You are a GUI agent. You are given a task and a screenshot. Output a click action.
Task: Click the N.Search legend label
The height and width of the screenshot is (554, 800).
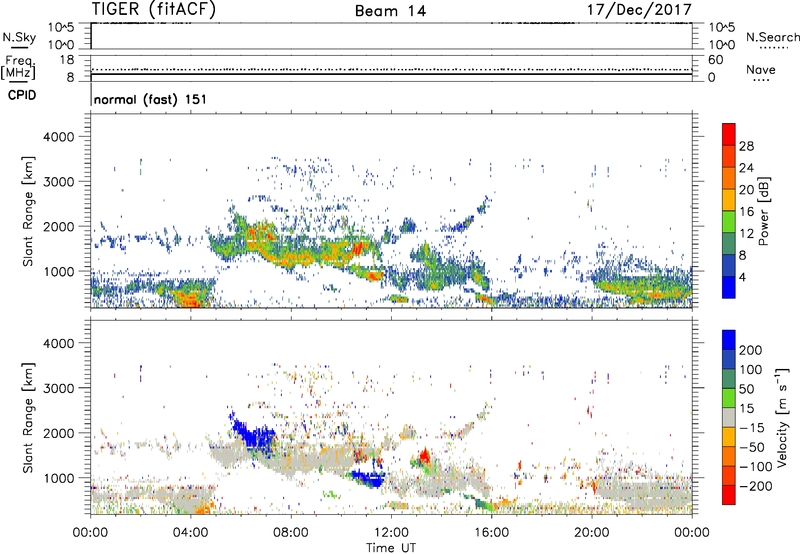(x=772, y=37)
